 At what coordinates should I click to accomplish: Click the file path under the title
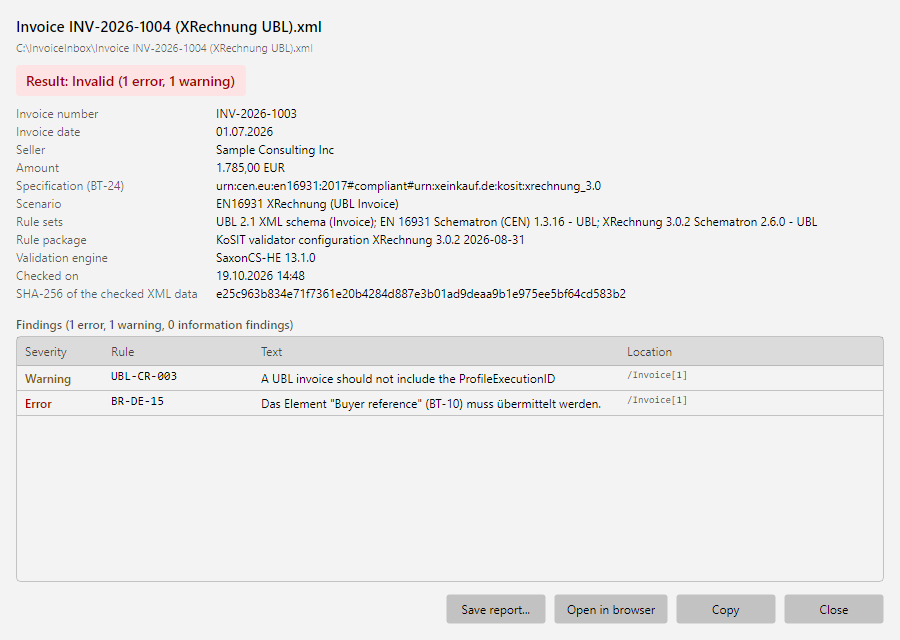point(164,48)
